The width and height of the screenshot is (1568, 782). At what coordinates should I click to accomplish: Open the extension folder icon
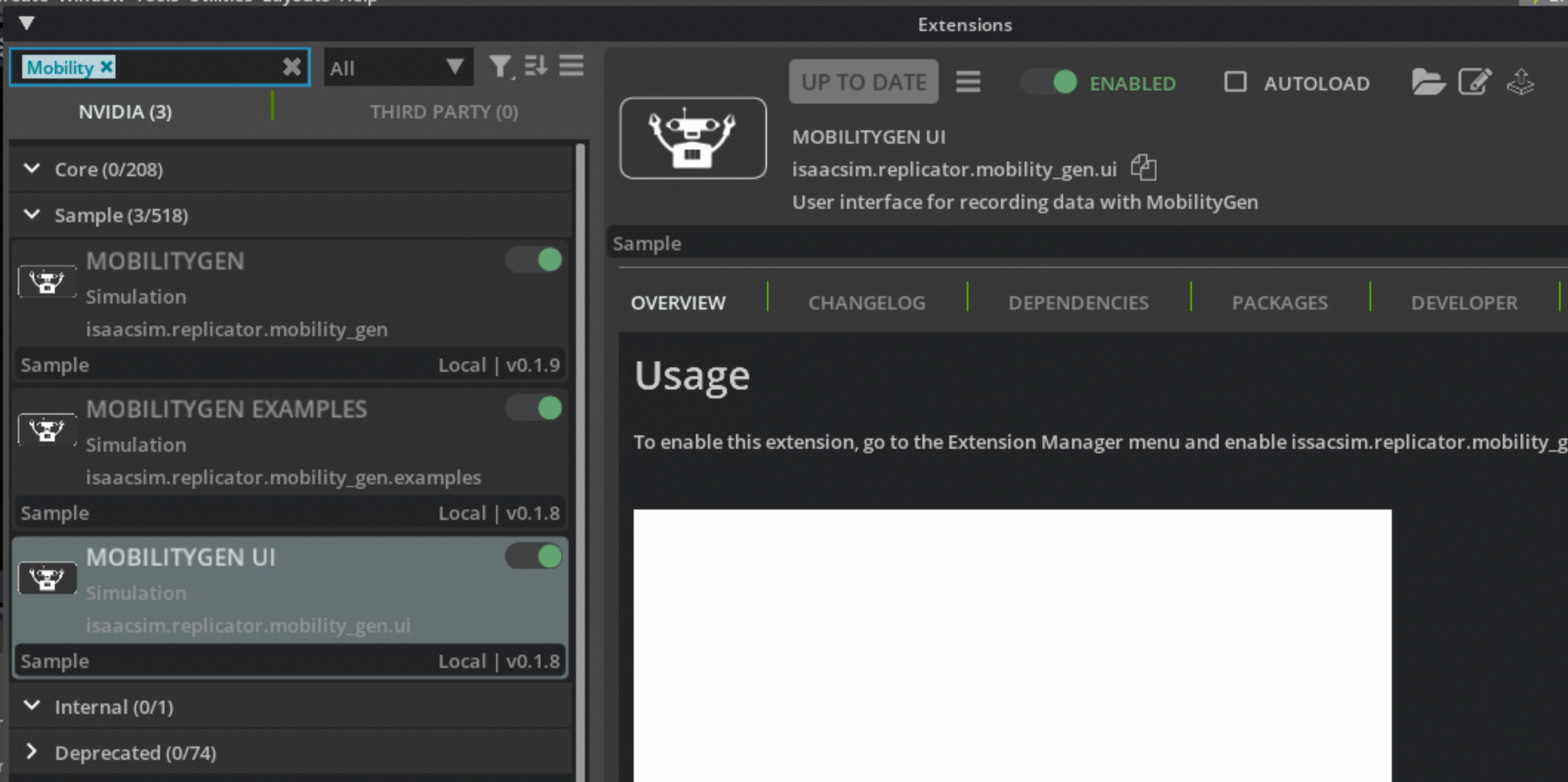[1428, 81]
